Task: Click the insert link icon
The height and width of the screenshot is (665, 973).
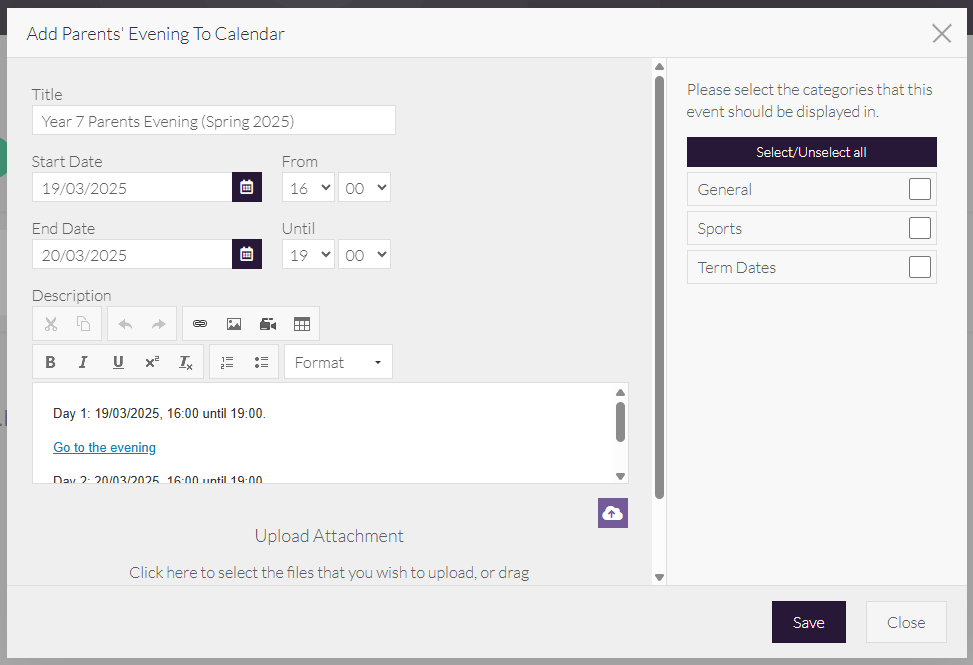Action: point(200,324)
